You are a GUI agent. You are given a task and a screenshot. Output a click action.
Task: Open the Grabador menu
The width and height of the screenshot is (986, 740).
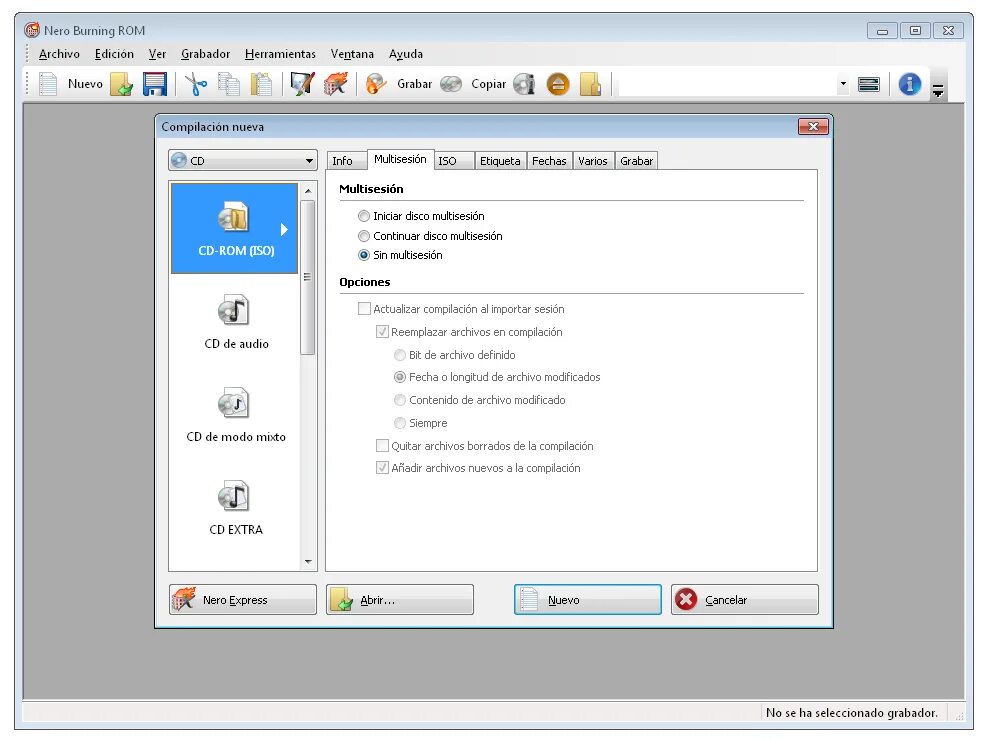coord(205,54)
